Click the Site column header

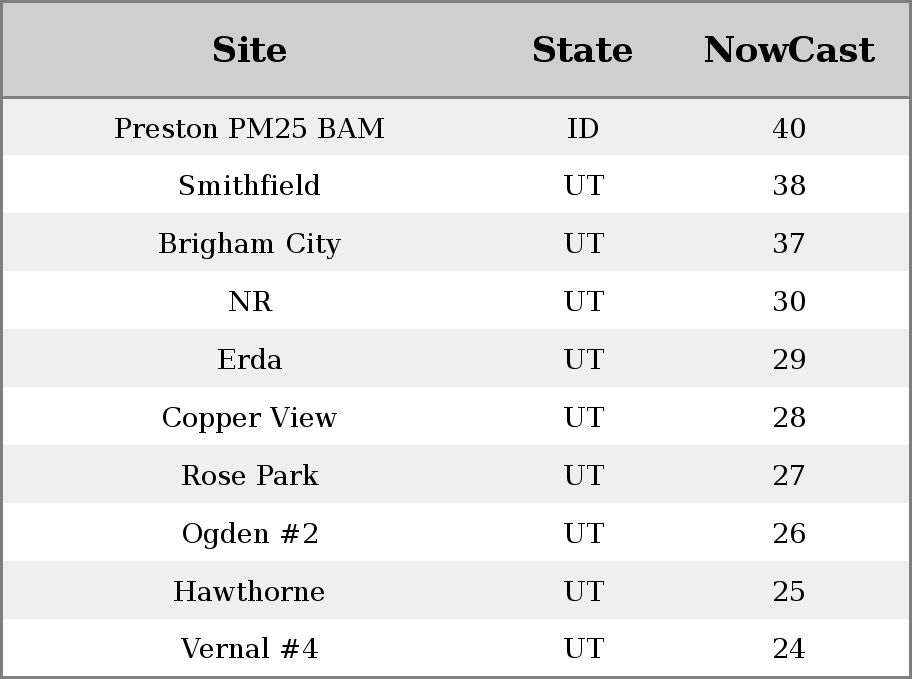tap(249, 50)
